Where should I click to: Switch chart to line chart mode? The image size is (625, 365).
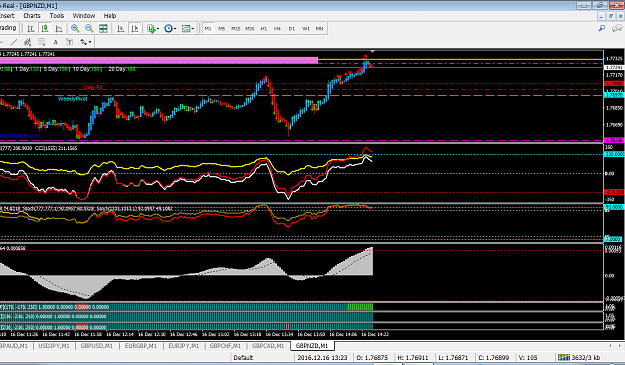pos(59,28)
